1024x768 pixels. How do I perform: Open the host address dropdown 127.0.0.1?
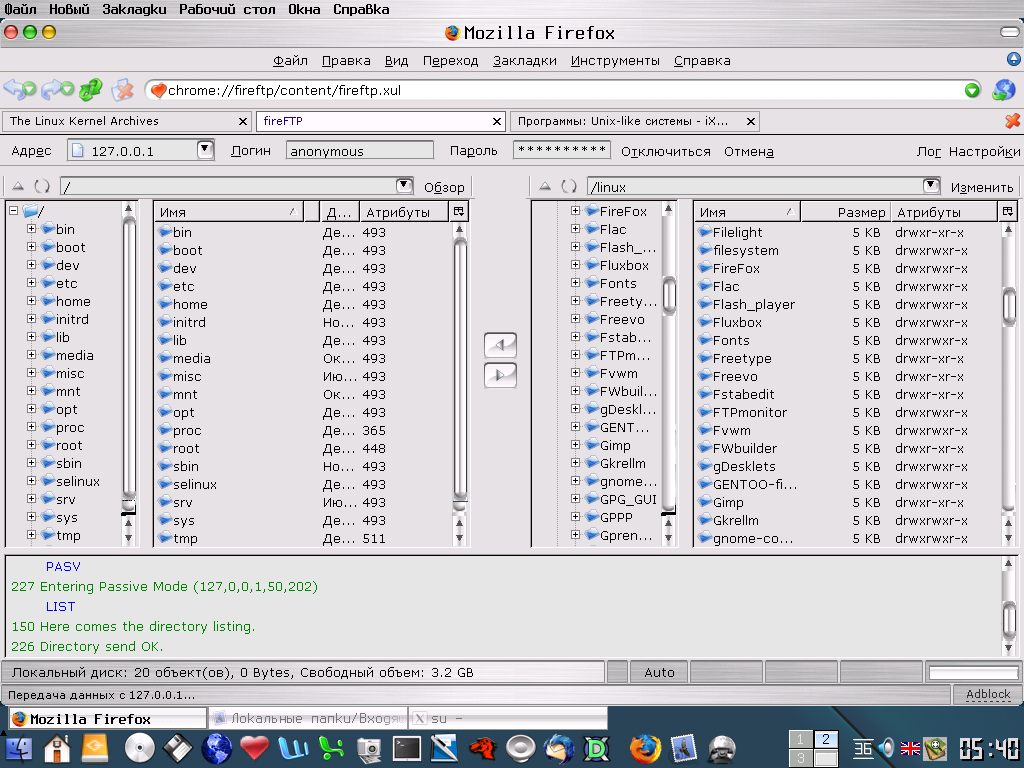coord(205,150)
